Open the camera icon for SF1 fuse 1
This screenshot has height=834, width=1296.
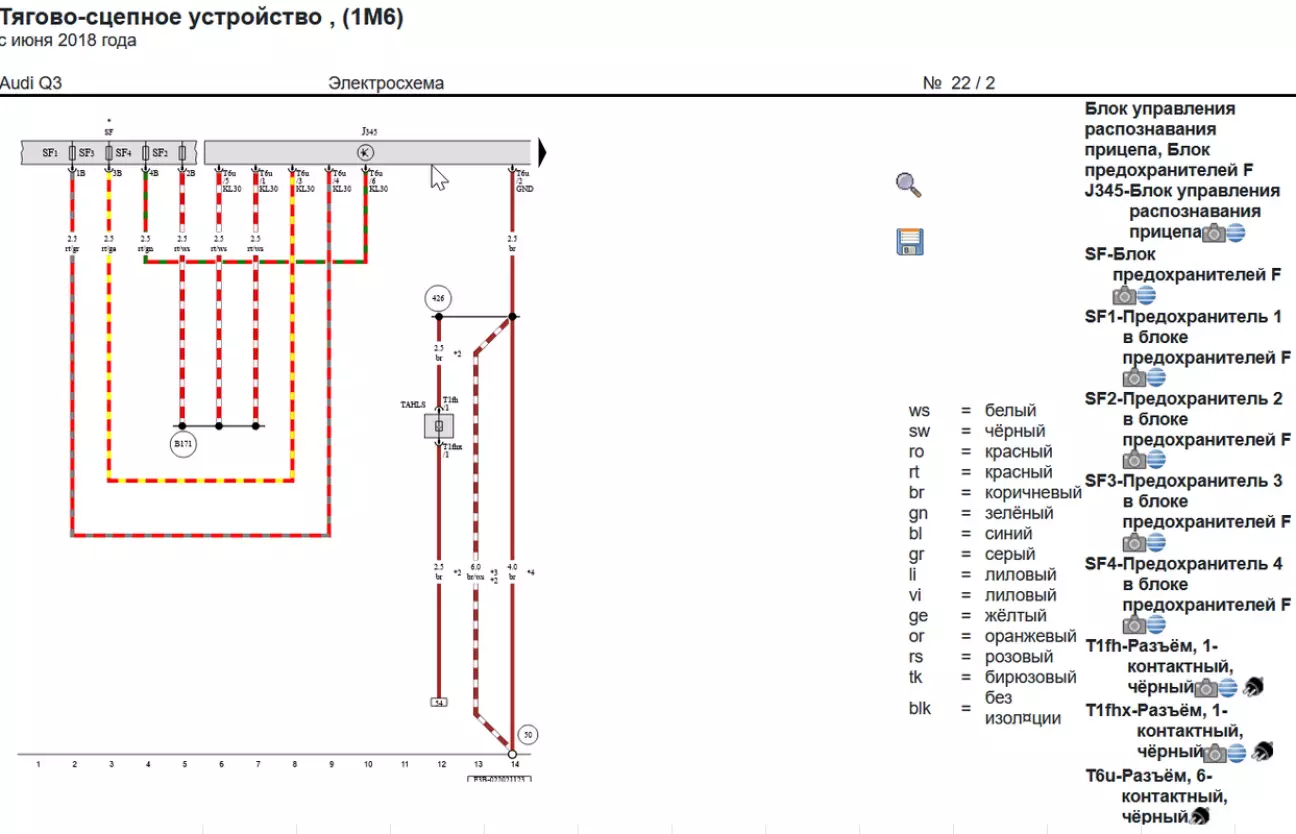(1134, 378)
